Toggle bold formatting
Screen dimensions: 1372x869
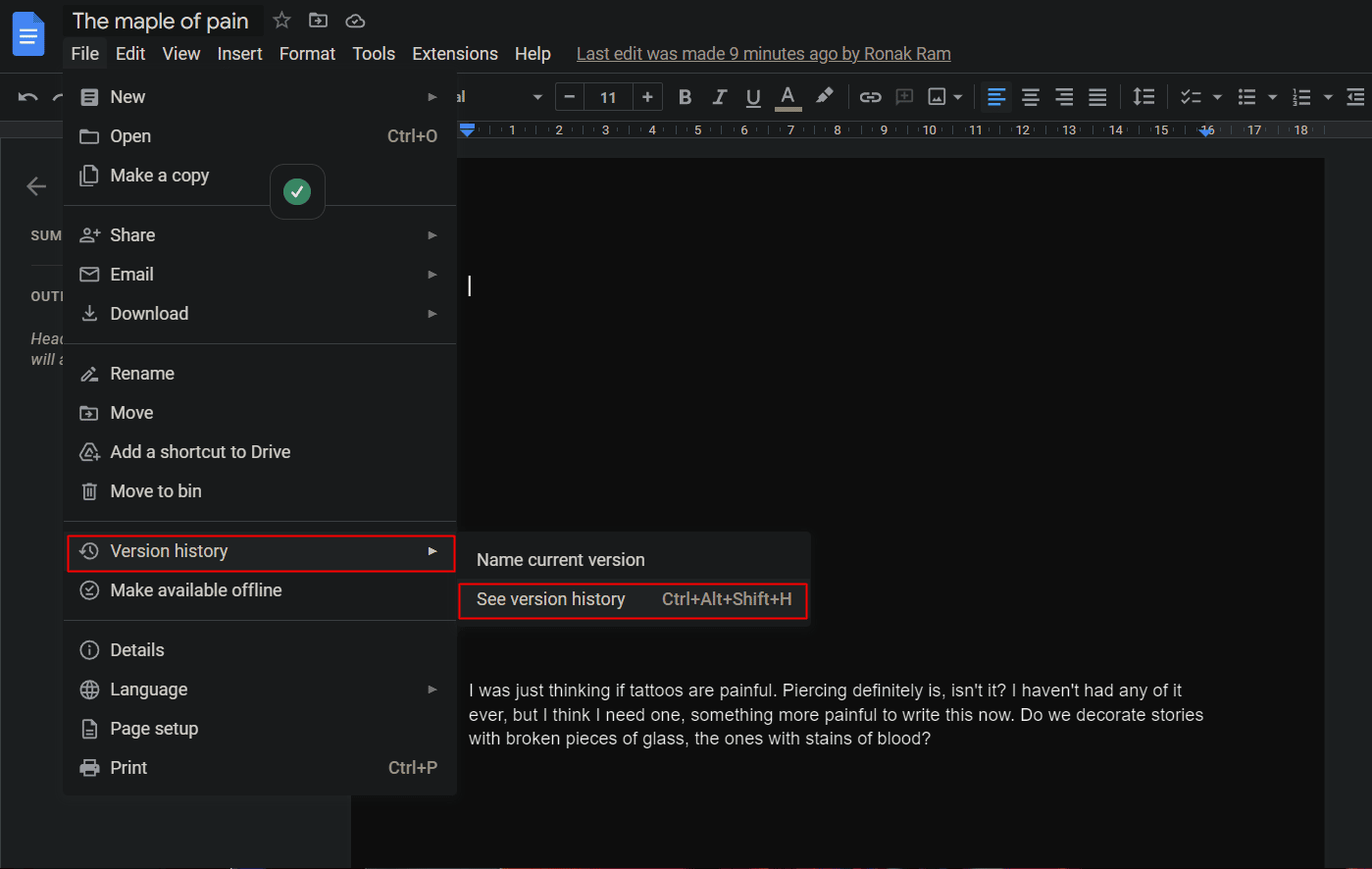point(685,96)
